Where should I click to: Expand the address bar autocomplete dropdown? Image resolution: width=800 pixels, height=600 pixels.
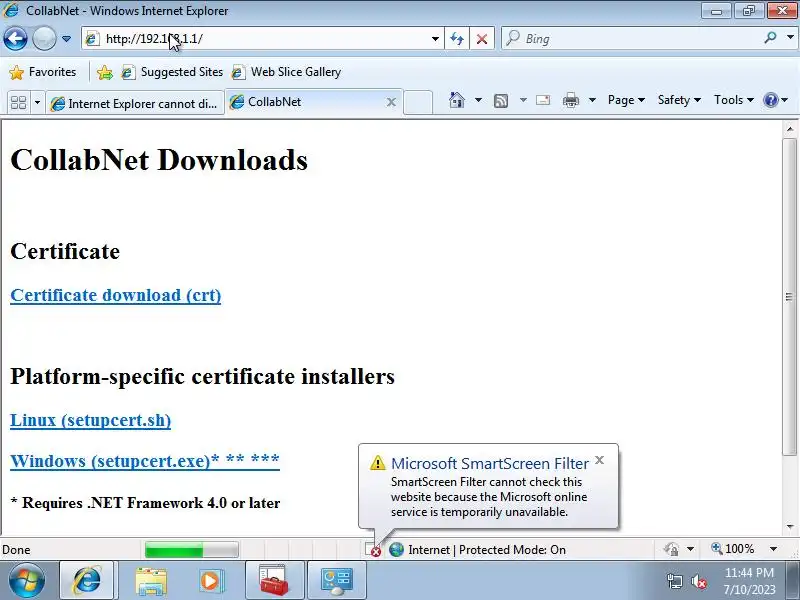coord(435,39)
